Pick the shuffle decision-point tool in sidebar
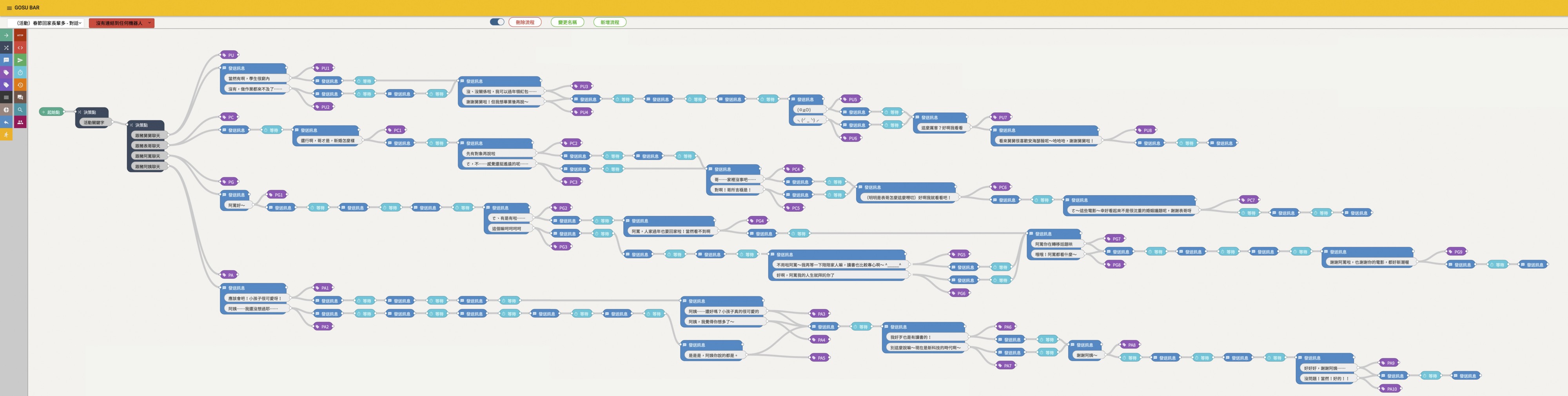 tap(7, 47)
